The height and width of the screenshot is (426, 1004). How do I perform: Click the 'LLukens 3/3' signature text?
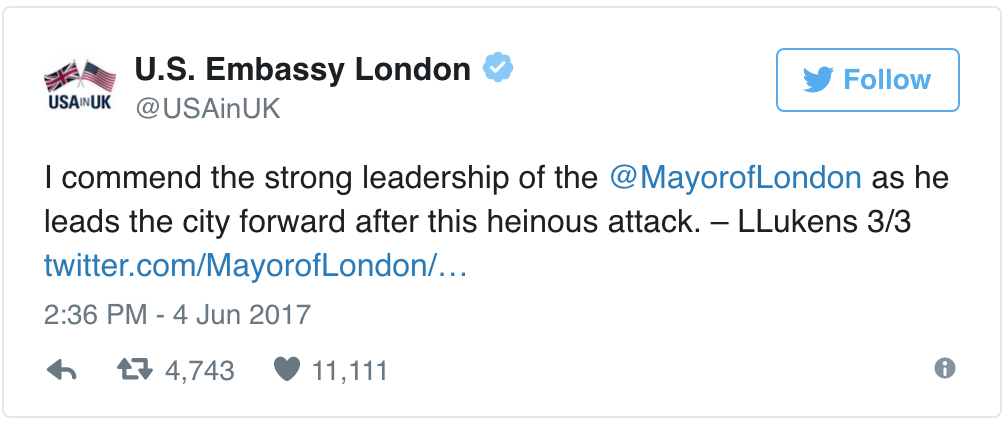point(823,223)
